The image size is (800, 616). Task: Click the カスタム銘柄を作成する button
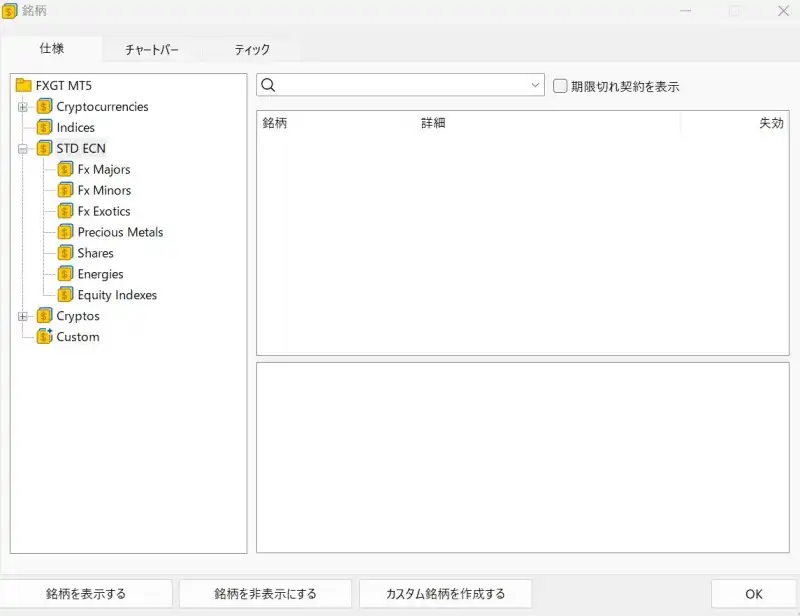[445, 594]
